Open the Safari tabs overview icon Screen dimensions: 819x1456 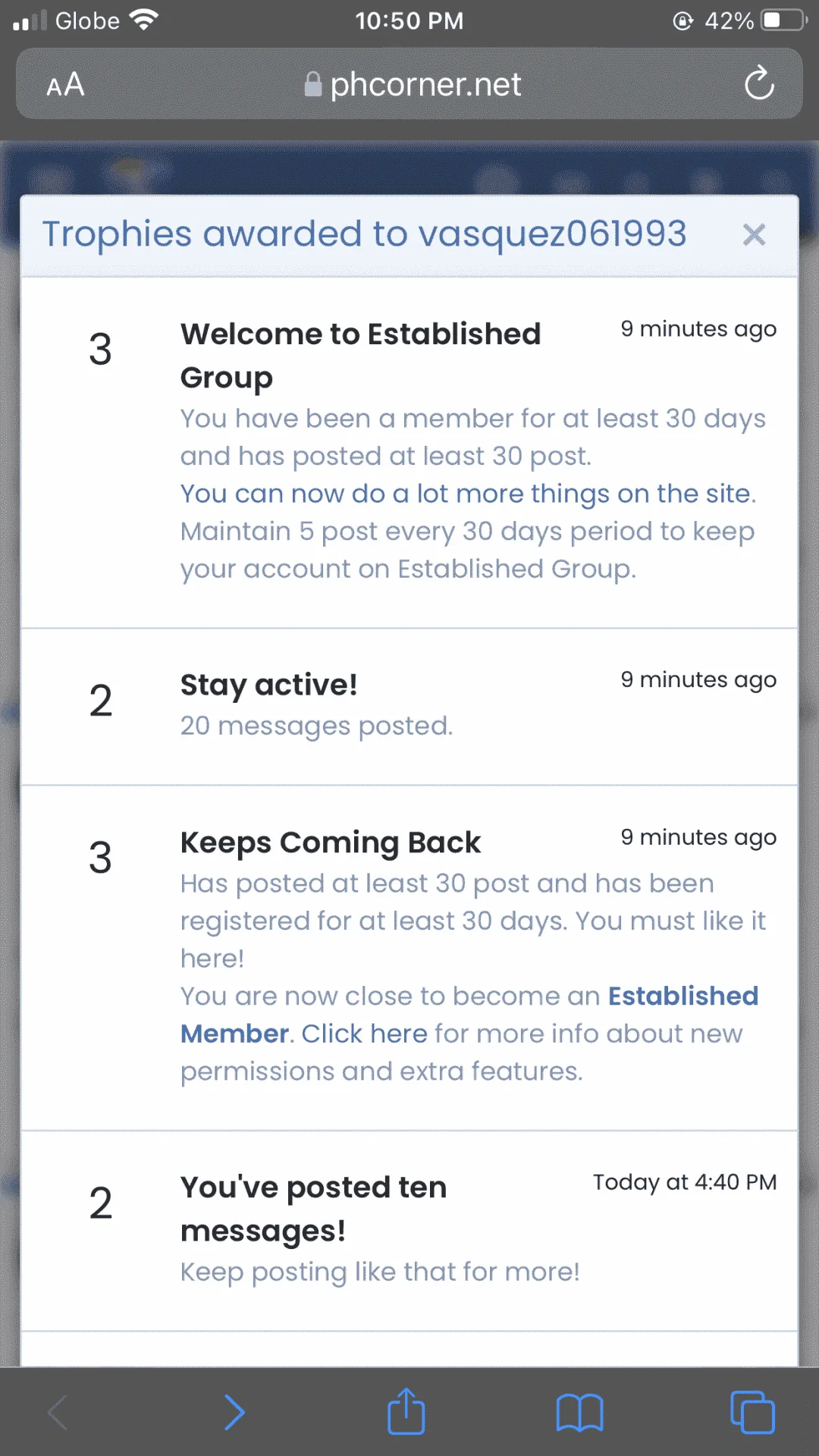(752, 1412)
